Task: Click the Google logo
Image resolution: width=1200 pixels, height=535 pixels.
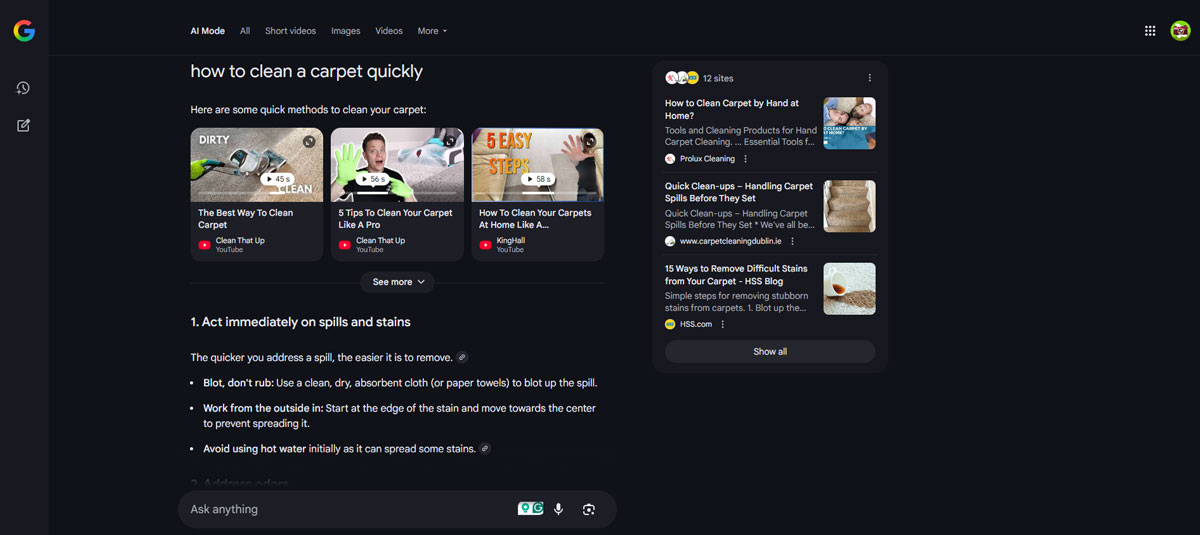Action: (24, 31)
